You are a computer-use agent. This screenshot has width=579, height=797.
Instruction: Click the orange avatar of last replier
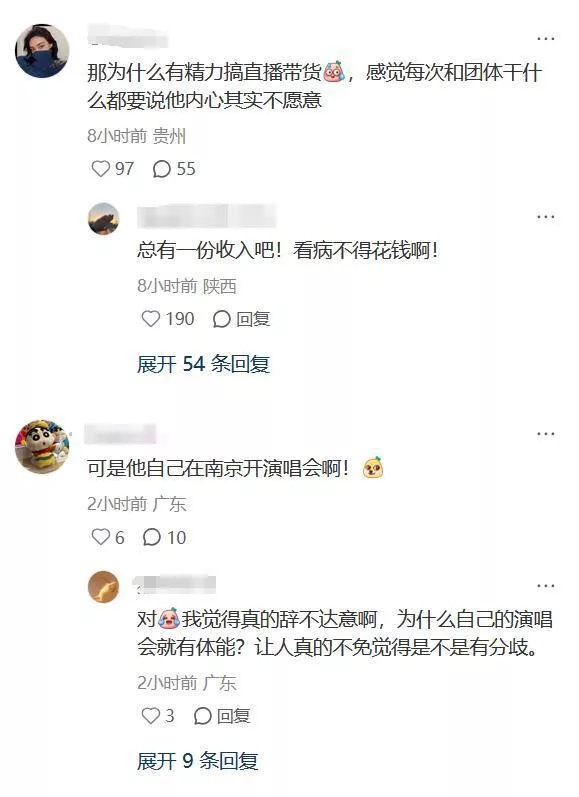point(104,587)
